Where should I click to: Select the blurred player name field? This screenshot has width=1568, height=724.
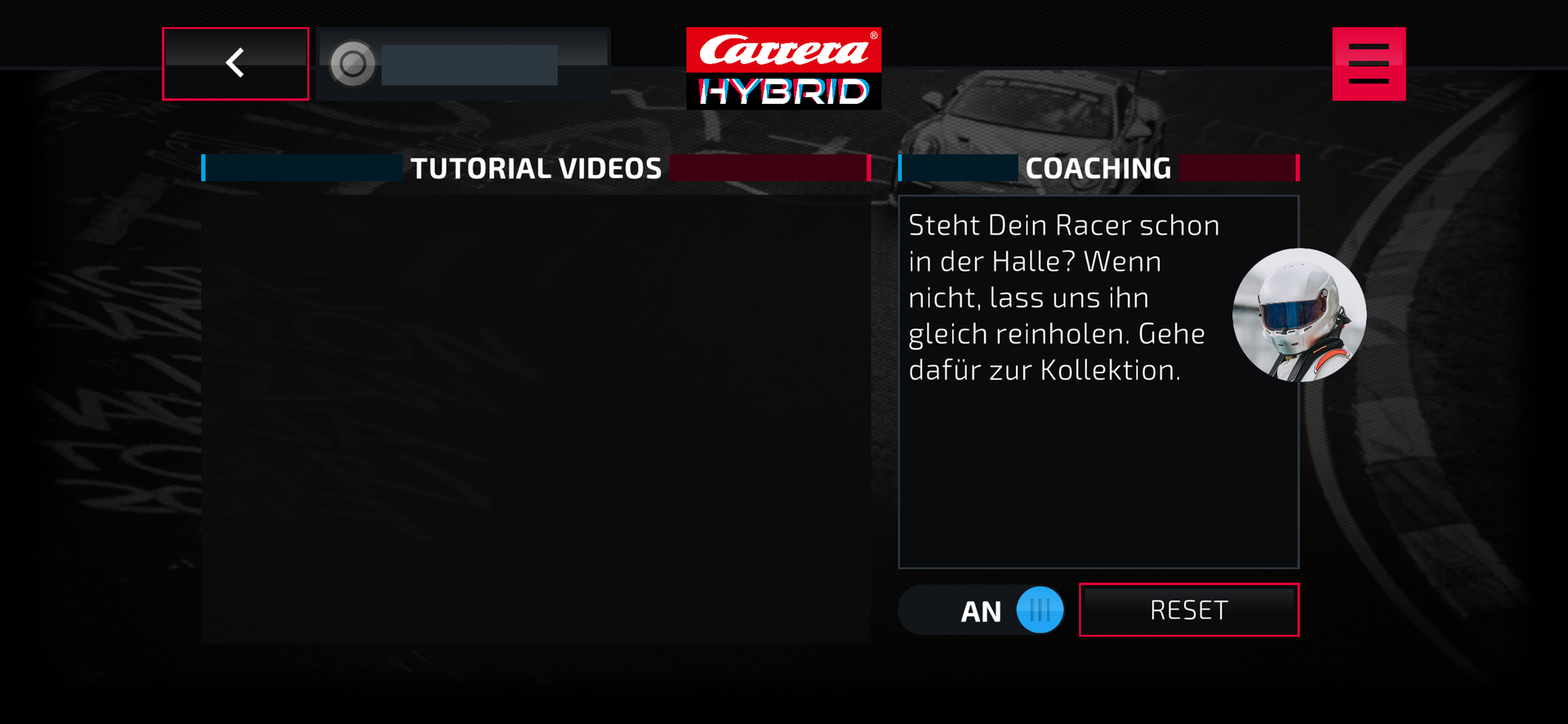[470, 65]
